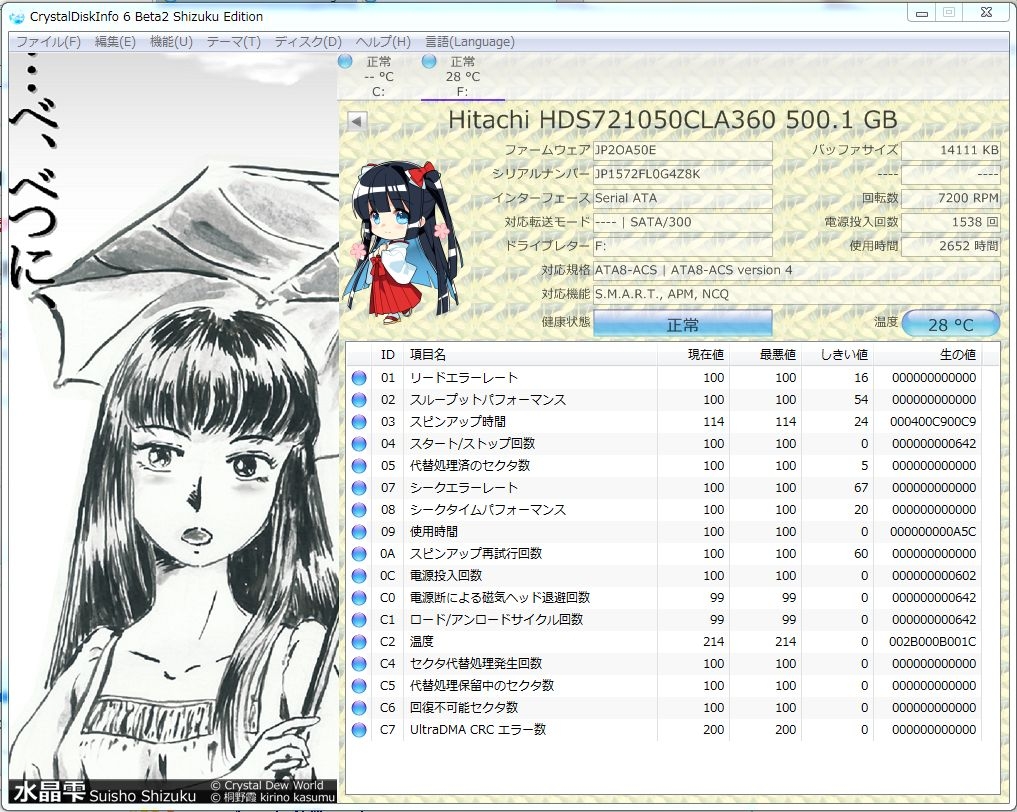Click status orb for ID 01 リードエラーレート

pyautogui.click(x=359, y=377)
